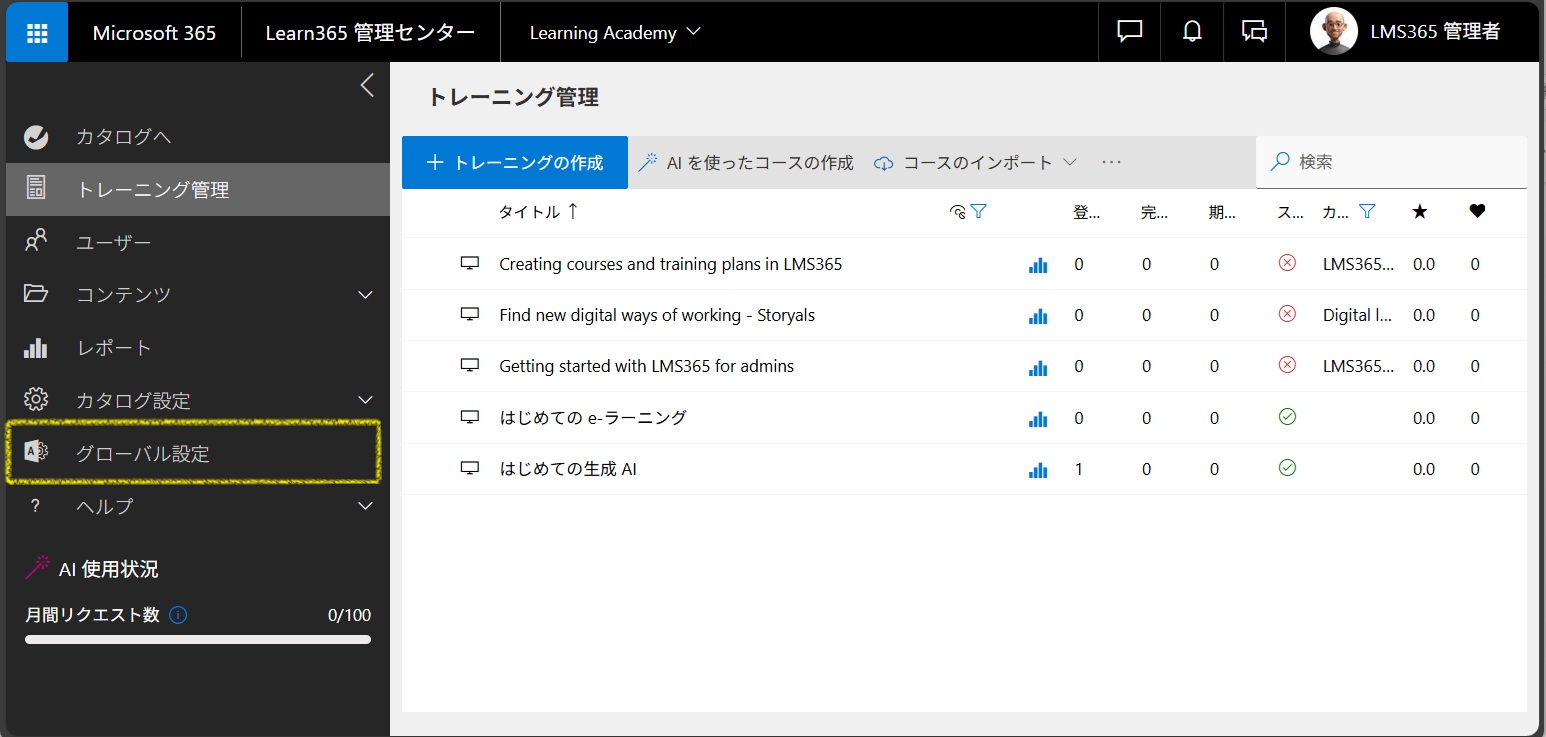Open the Microsoft 365 app launcher waffle
Screen dimensions: 1546x737
coord(37,32)
